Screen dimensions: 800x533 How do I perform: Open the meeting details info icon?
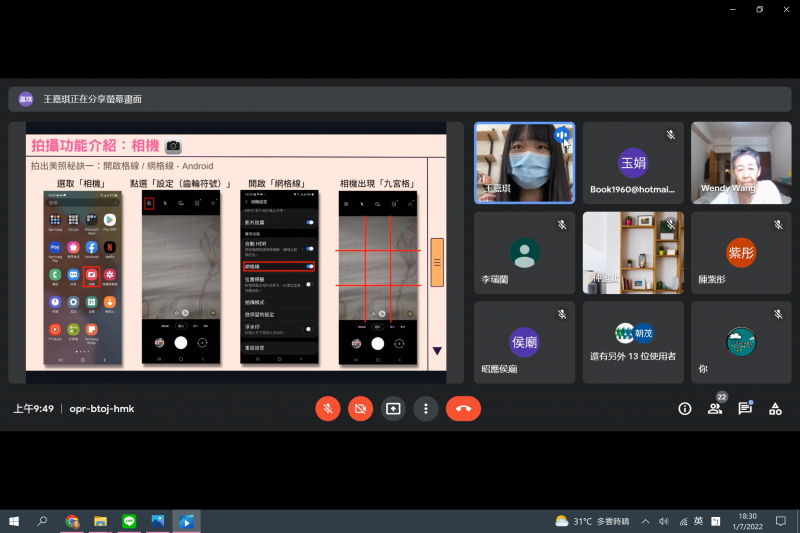click(x=685, y=408)
